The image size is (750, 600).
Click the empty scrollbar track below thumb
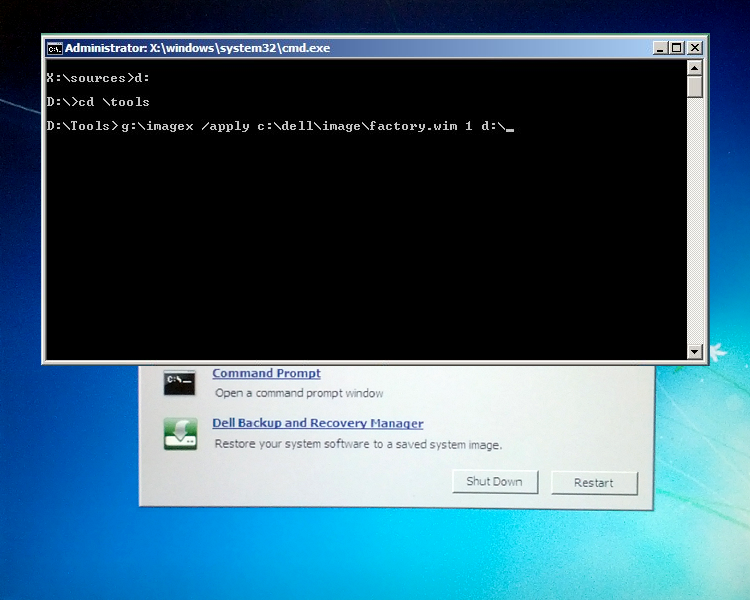[x=695, y=220]
